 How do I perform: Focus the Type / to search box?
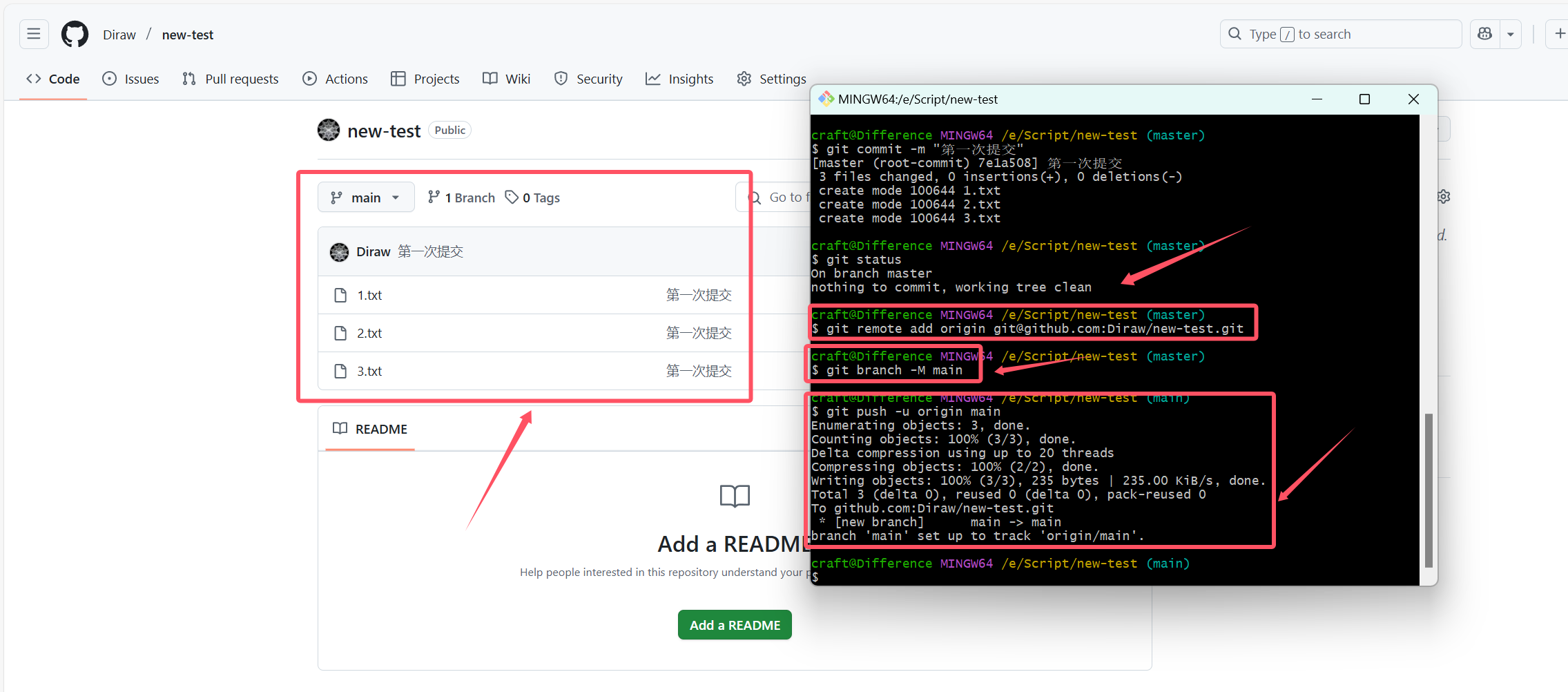click(x=1340, y=34)
